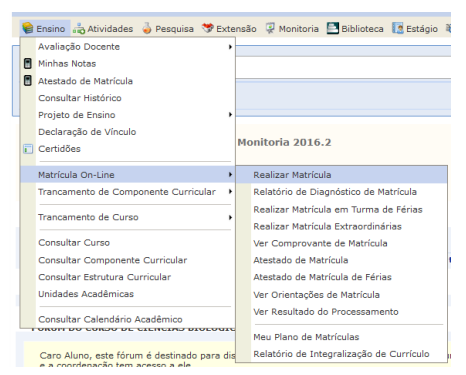This screenshot has width=466, height=375.
Task: Click the Monitoria menu icon
Action: point(270,28)
